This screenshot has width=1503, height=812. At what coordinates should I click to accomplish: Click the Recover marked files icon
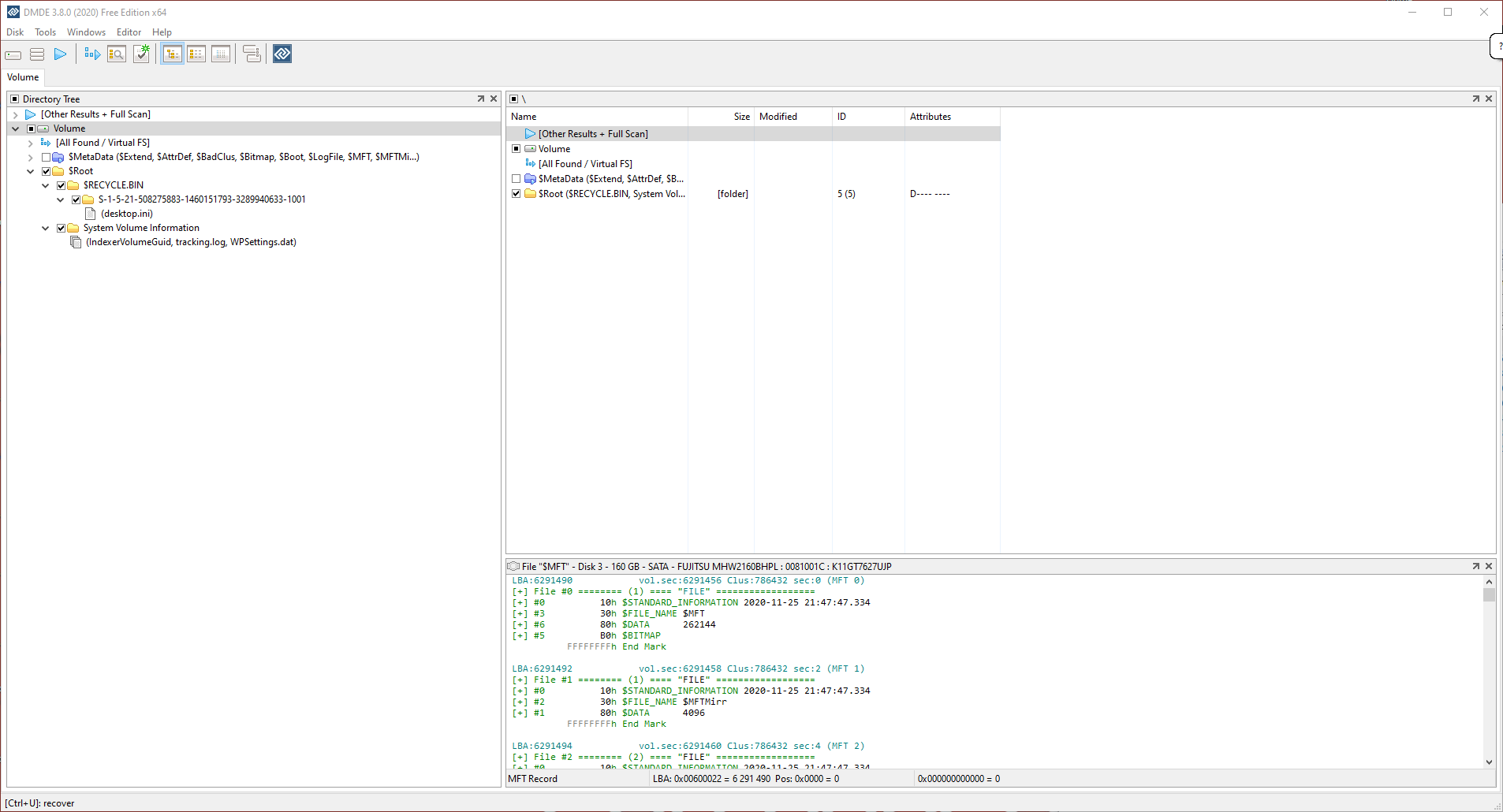pyautogui.click(x=142, y=54)
